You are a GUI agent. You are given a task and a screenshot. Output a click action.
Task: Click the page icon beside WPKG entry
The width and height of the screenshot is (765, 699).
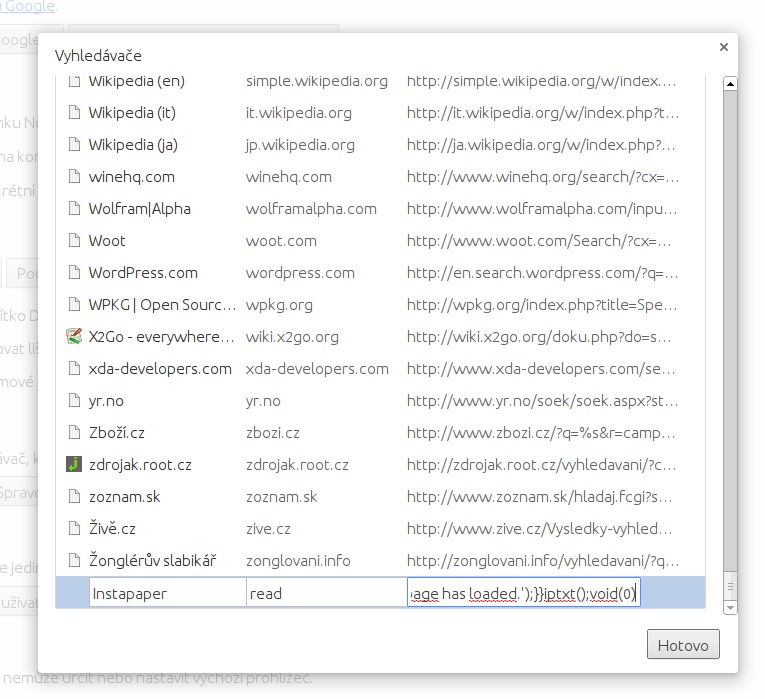click(x=74, y=304)
